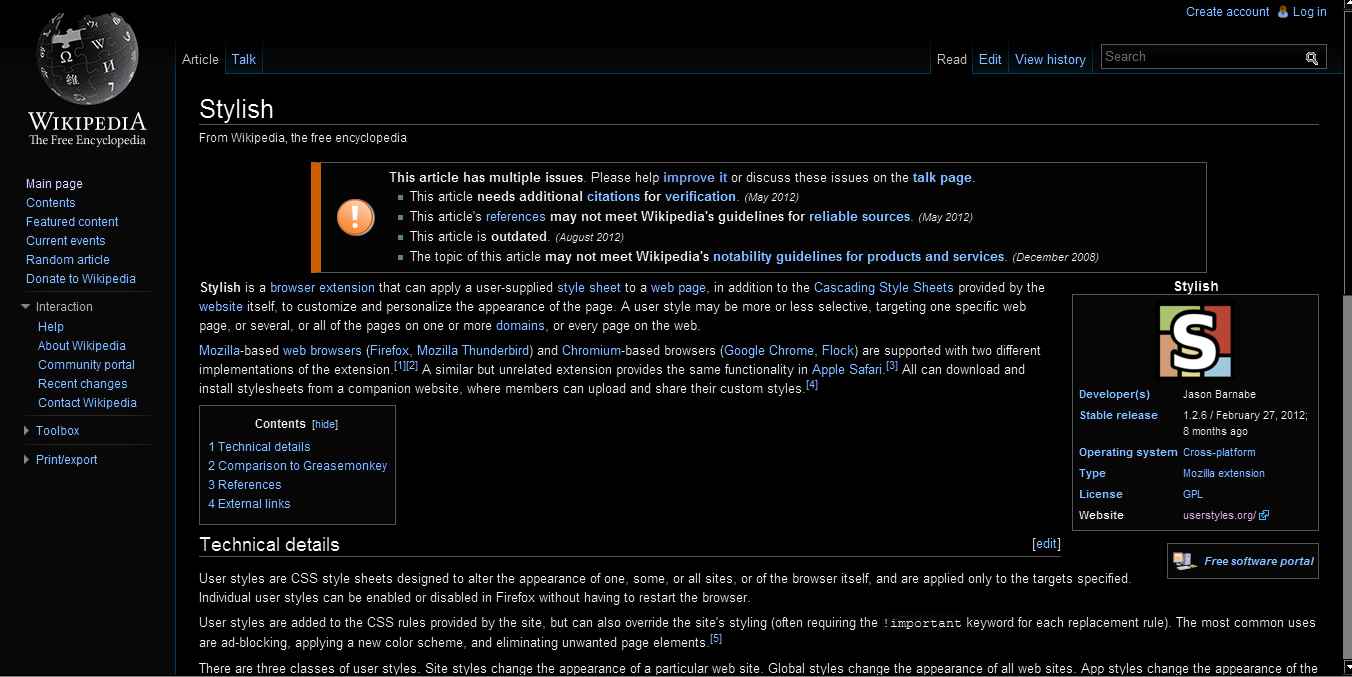Open a Random article

click(68, 260)
